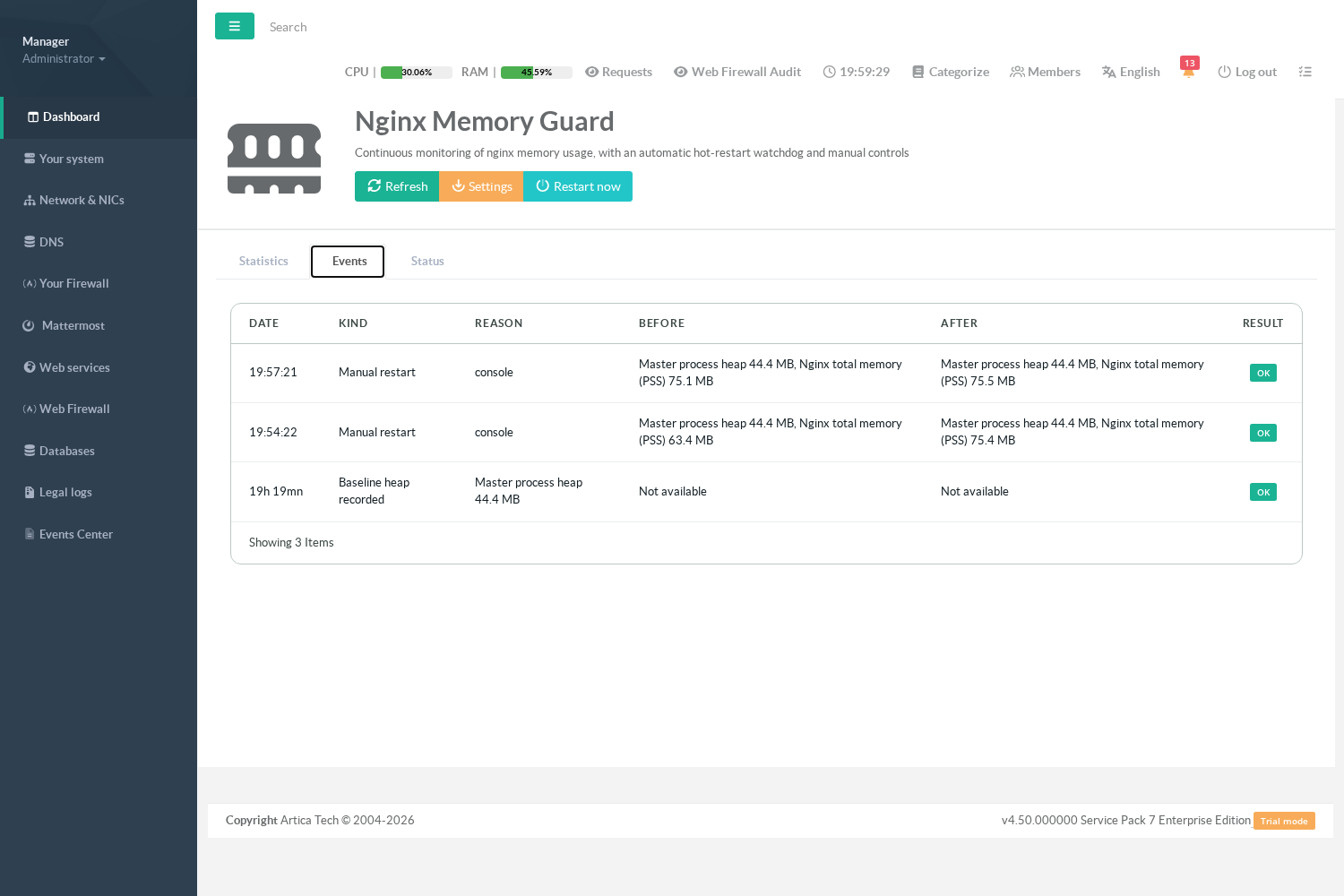
Task: Click the clock icon beside 19:59:29
Action: coord(829,72)
